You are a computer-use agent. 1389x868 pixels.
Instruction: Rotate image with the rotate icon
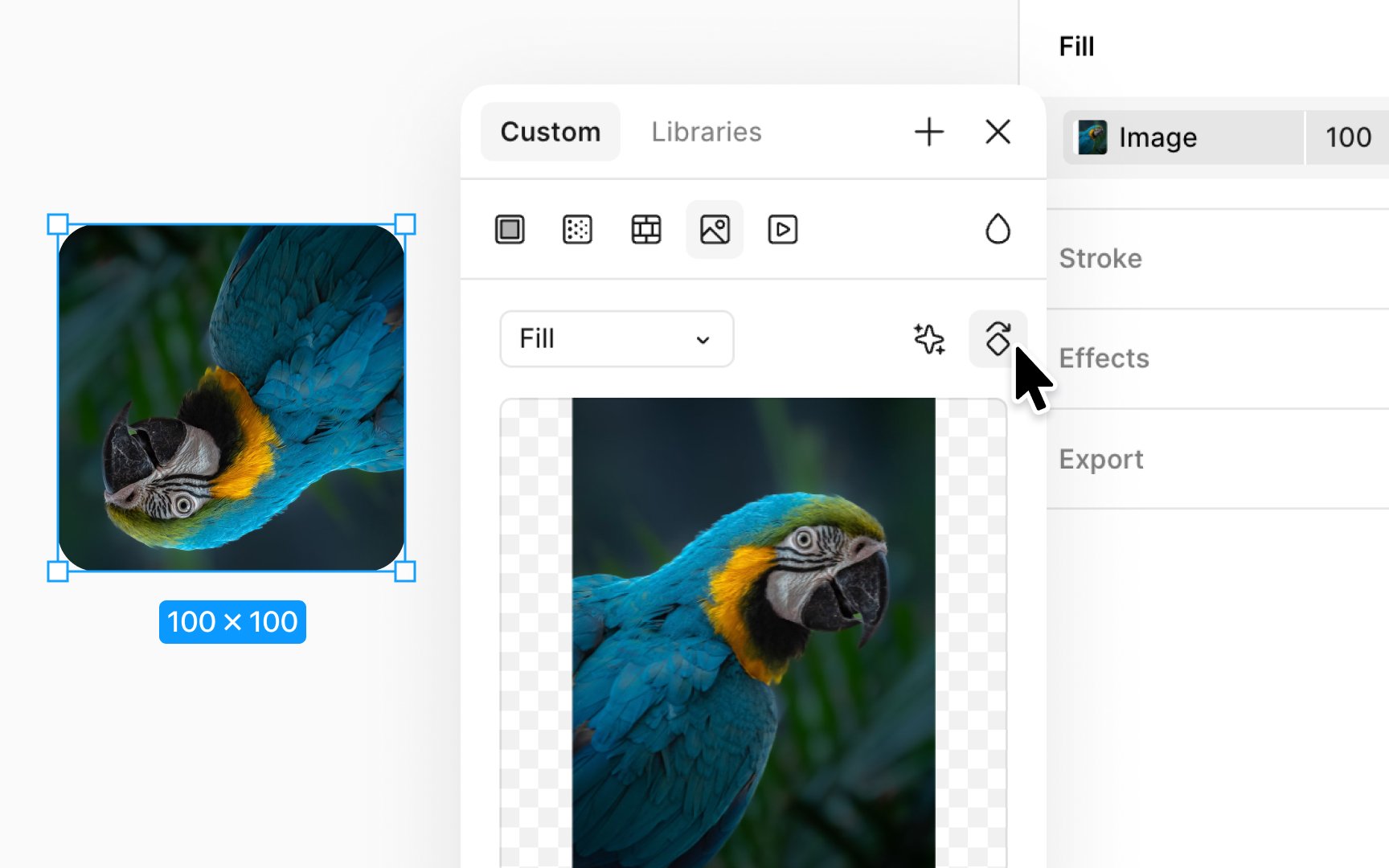tap(998, 338)
